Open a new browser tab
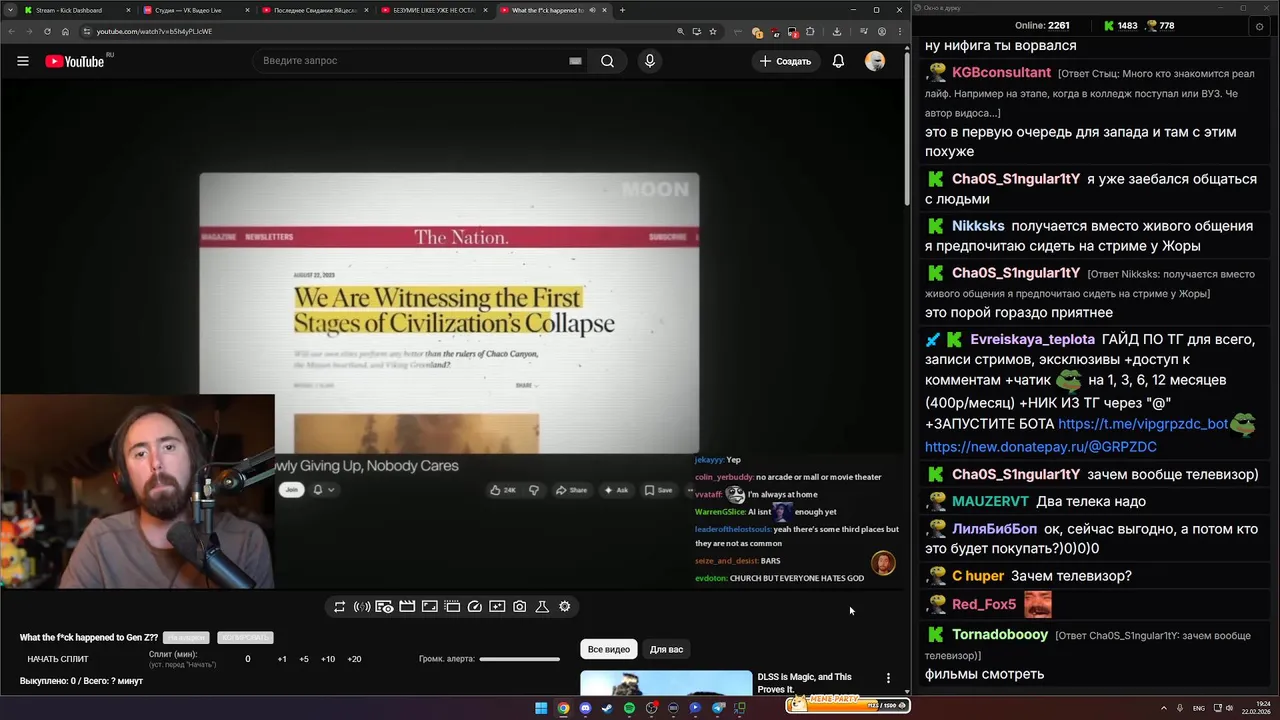 tap(622, 10)
